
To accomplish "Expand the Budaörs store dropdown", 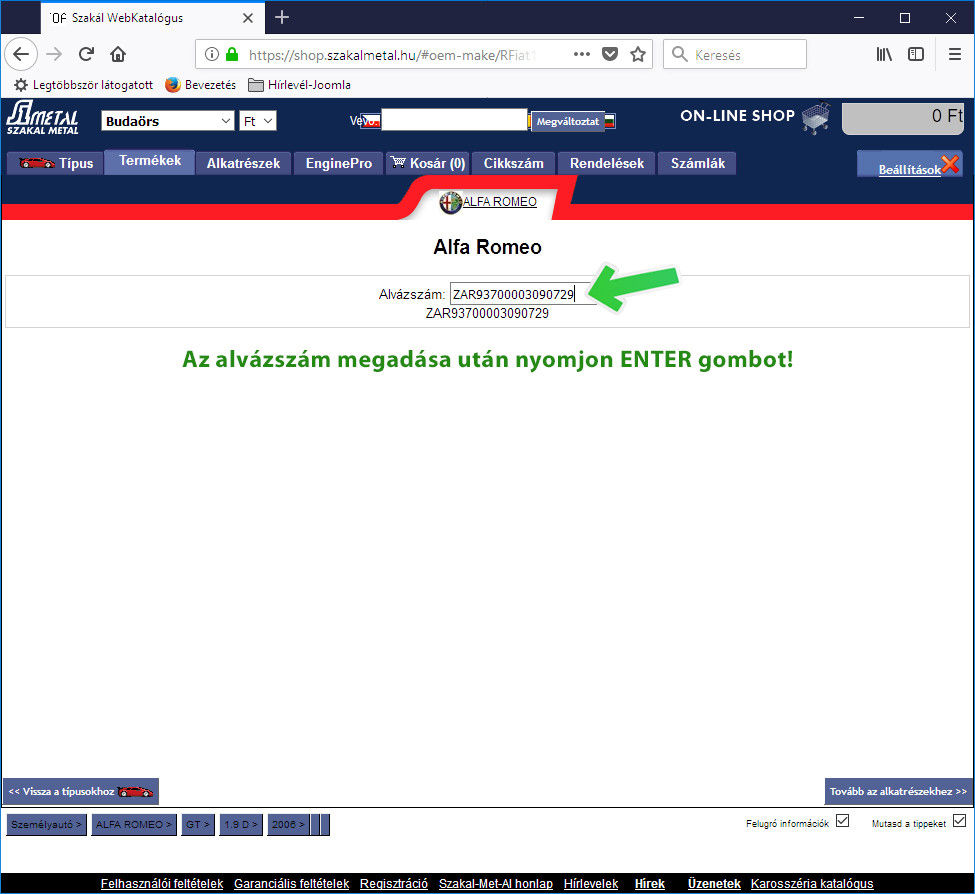I will pos(167,121).
